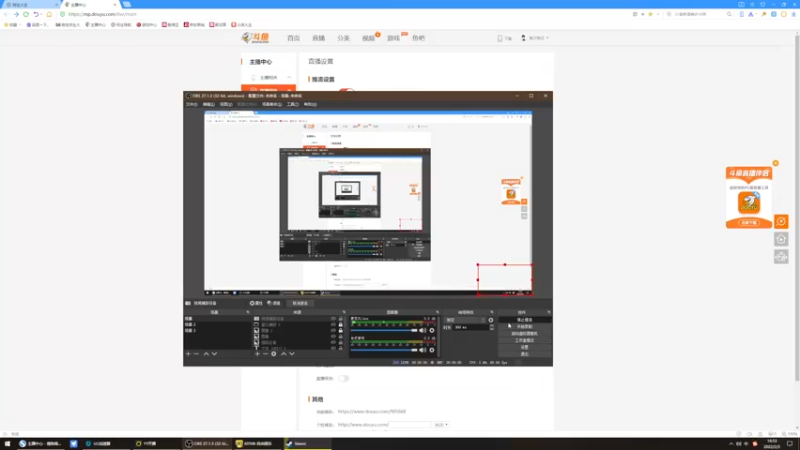Open the last menu in the OBS menu bar
This screenshot has height=450, width=800.
click(310, 104)
